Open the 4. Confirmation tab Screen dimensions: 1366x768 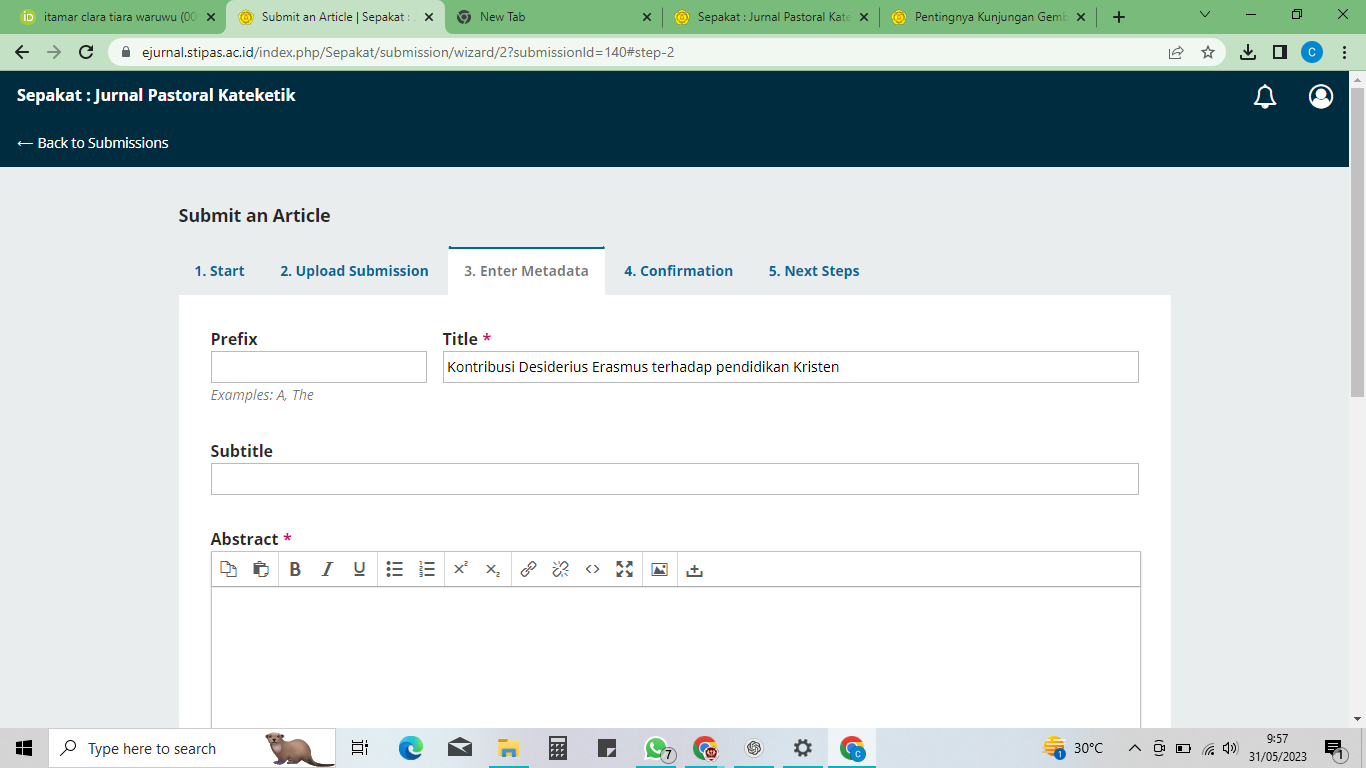(678, 271)
